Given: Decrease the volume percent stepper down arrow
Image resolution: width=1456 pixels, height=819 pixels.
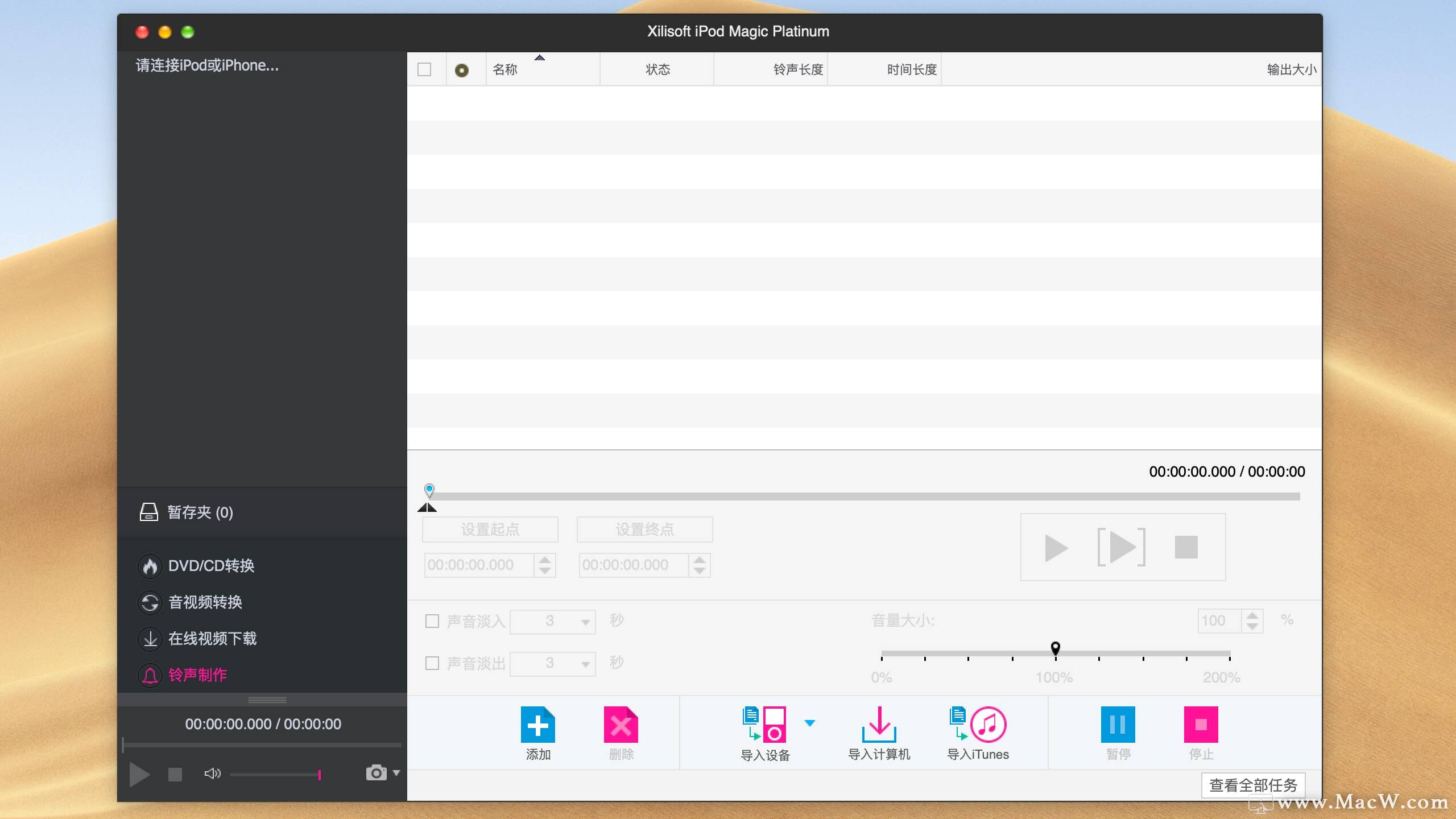Looking at the screenshot, I should click(1252, 627).
